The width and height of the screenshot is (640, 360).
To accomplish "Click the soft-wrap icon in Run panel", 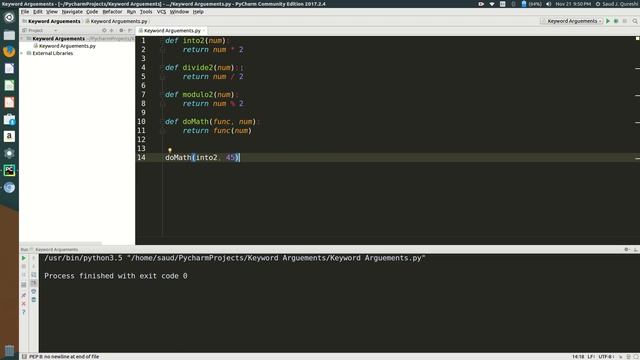I will [x=33, y=275].
